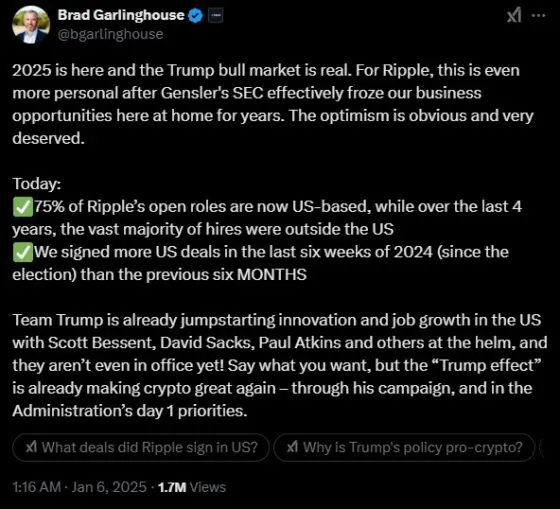Viewport: 560px width, 509px height.
Task: Click the square affiliate badge beside the name
Action: pos(215,16)
